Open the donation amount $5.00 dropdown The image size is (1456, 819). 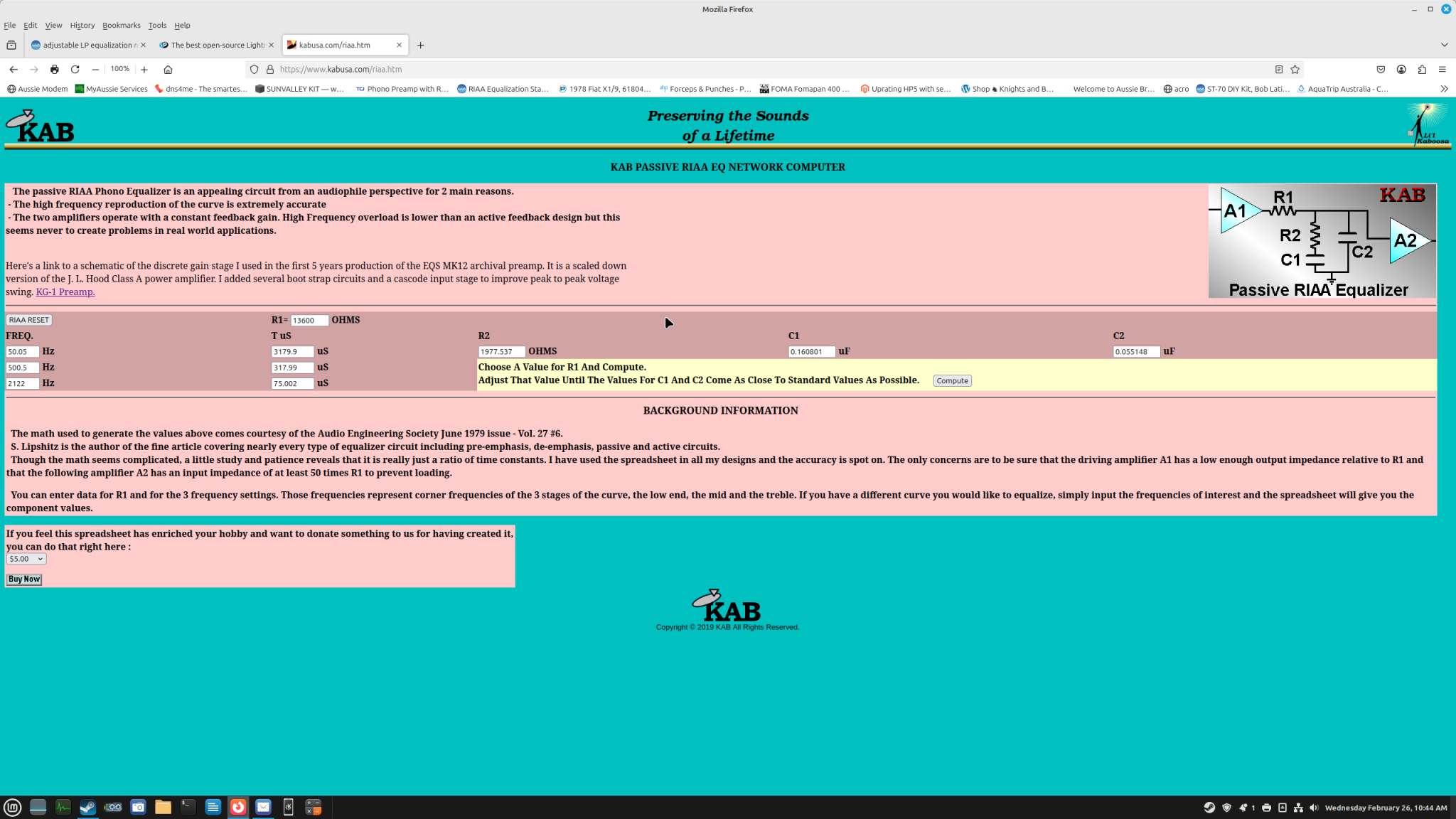coord(26,559)
